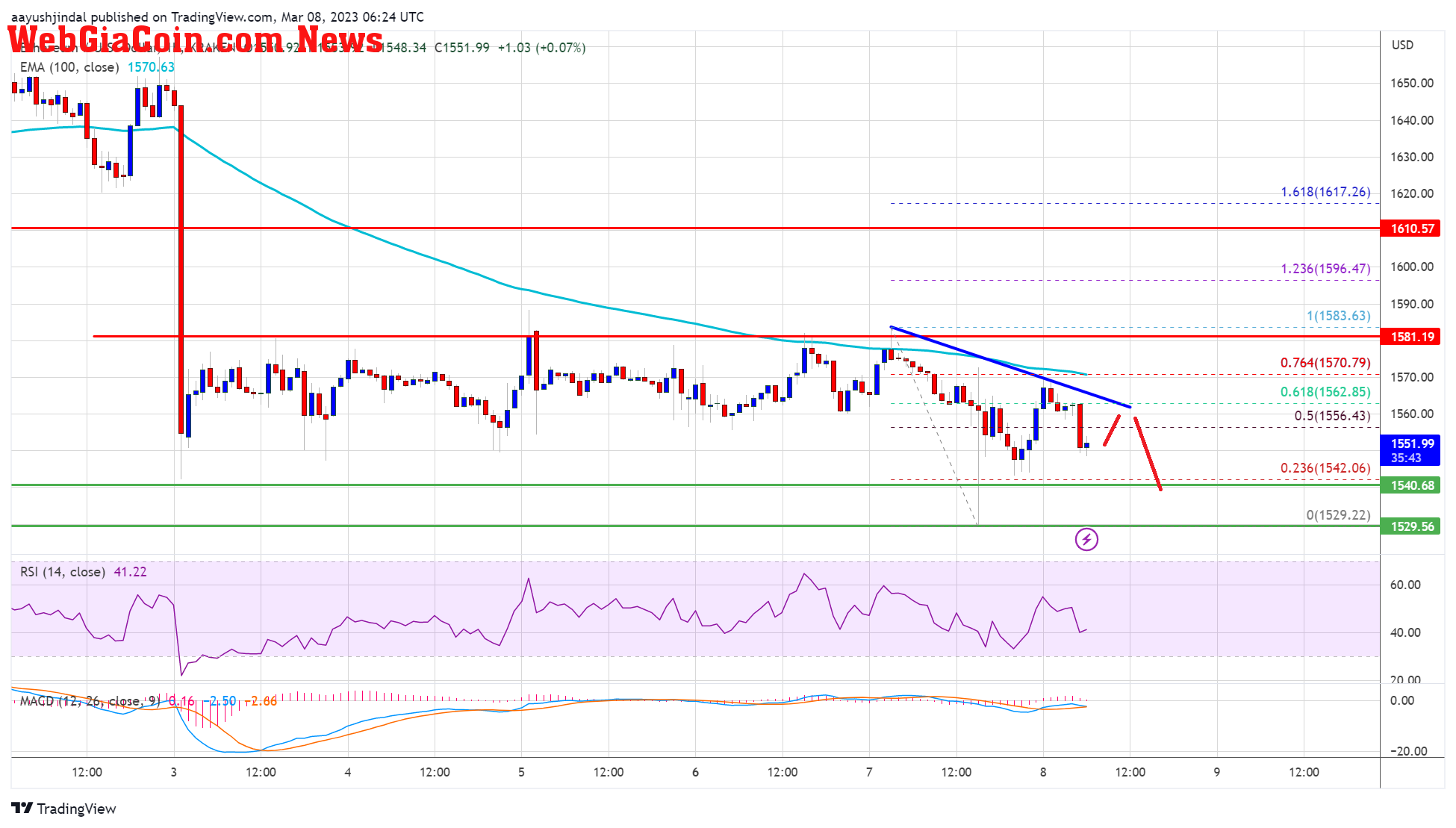Image resolution: width=1456 pixels, height=828 pixels.
Task: Click the purple lightning bolt event icon
Action: 1086,539
